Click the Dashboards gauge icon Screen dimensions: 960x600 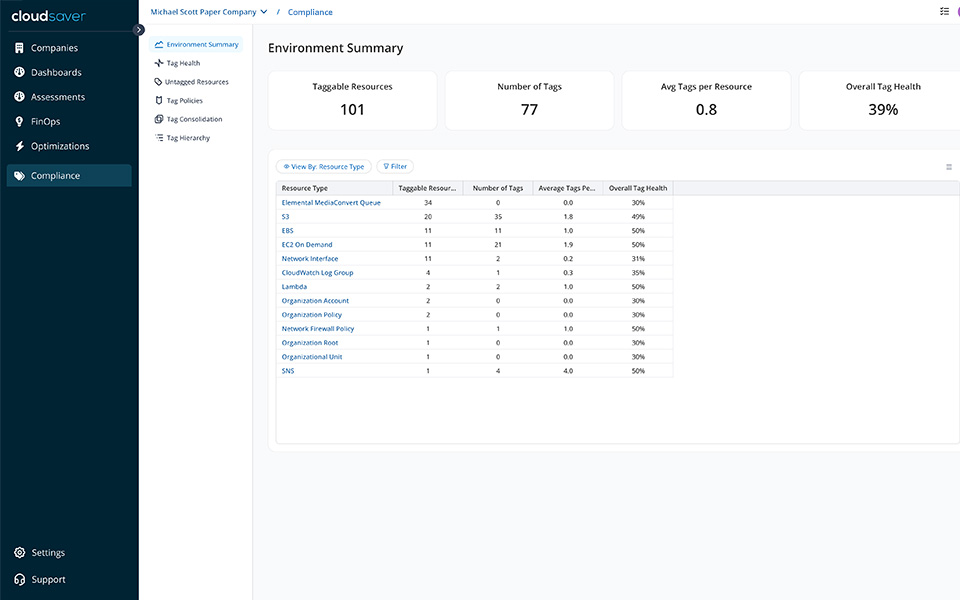tap(20, 72)
